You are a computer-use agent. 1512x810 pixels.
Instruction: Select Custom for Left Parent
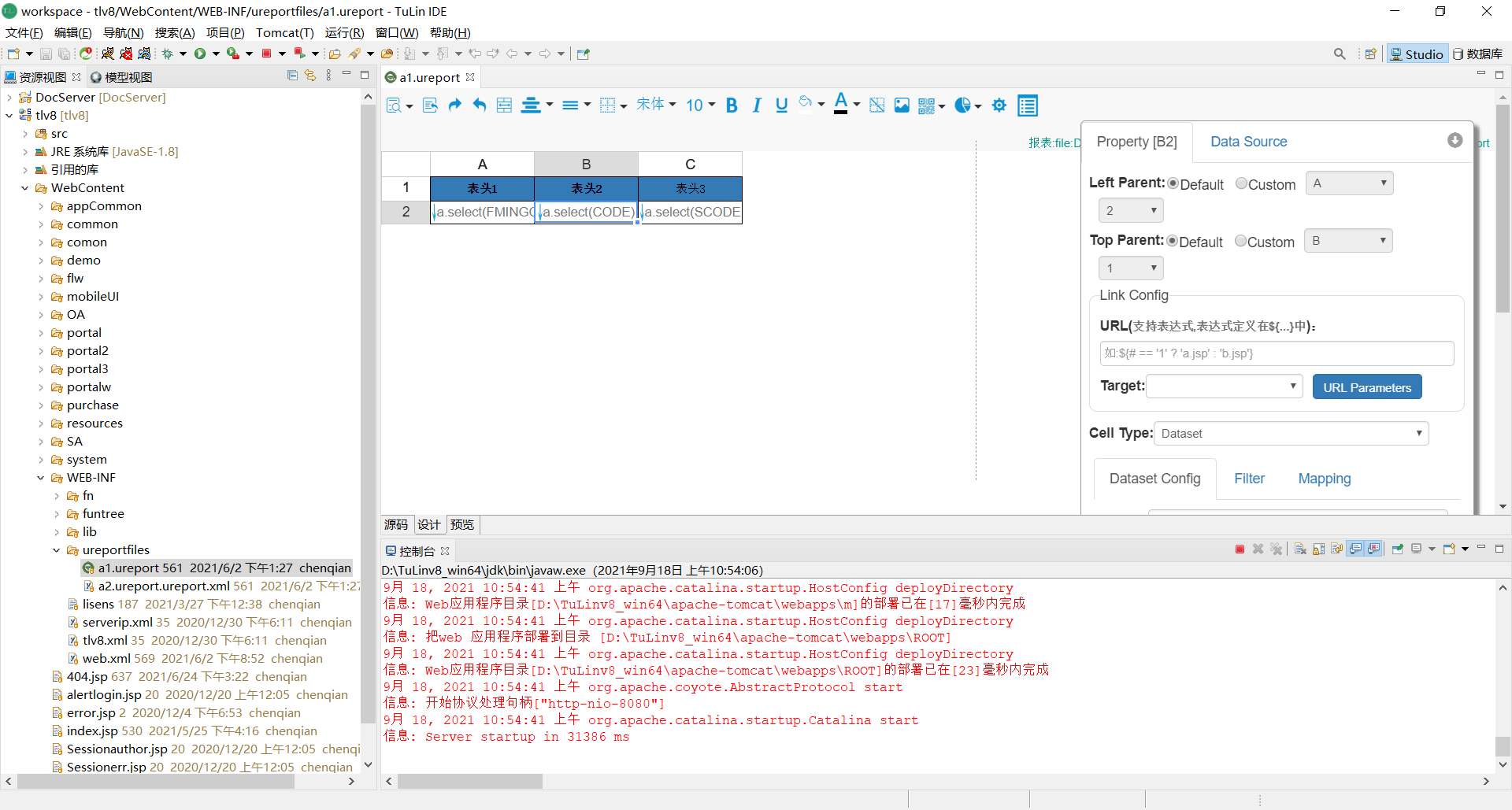coord(1241,183)
